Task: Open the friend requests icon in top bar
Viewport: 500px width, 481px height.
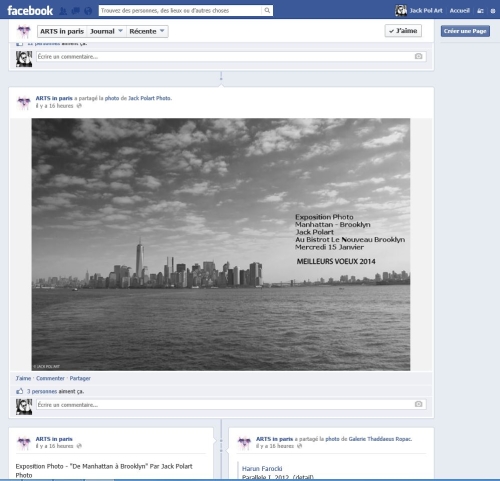Action: 63,11
